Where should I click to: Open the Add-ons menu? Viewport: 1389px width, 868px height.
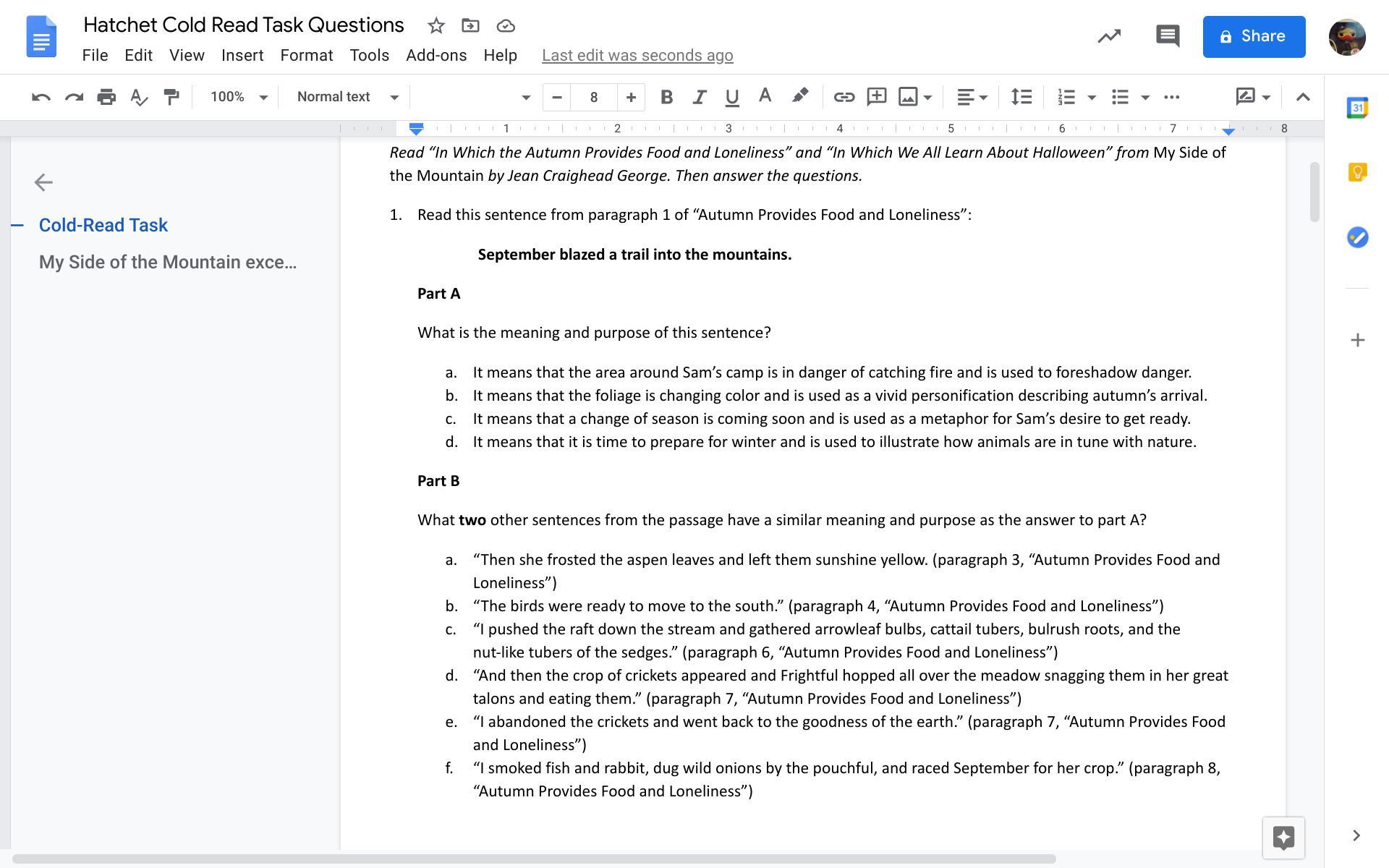pos(436,56)
